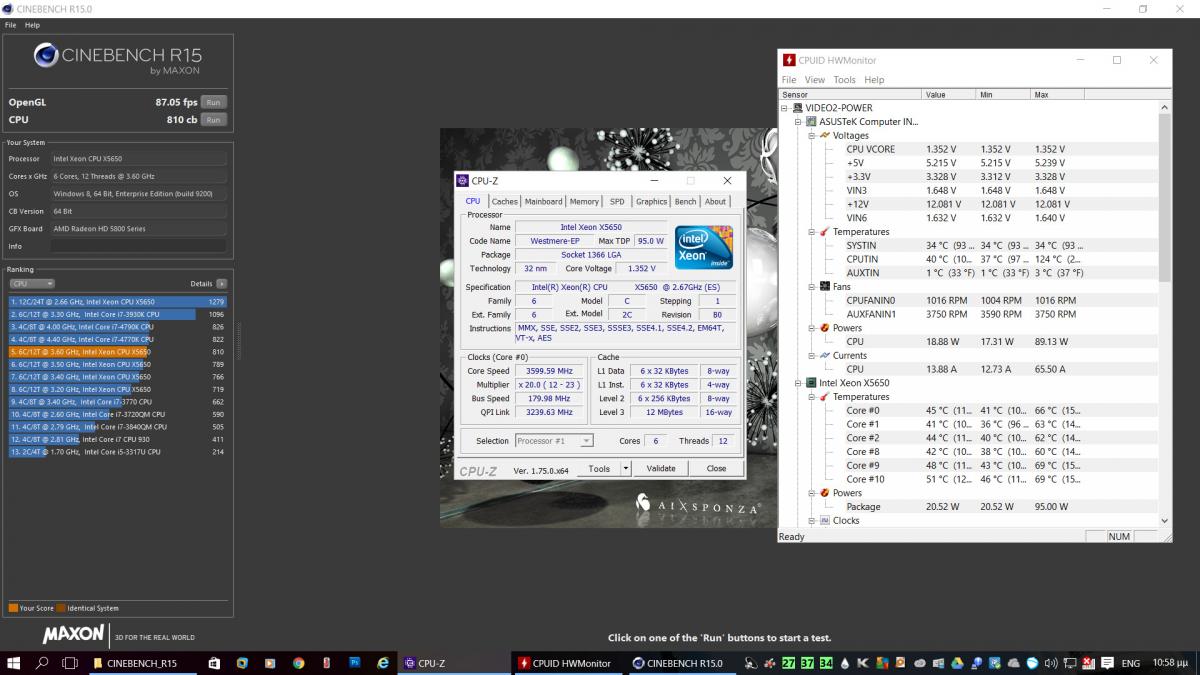
Task: Switch to the Caches tab in CPU-Z
Action: pos(505,201)
